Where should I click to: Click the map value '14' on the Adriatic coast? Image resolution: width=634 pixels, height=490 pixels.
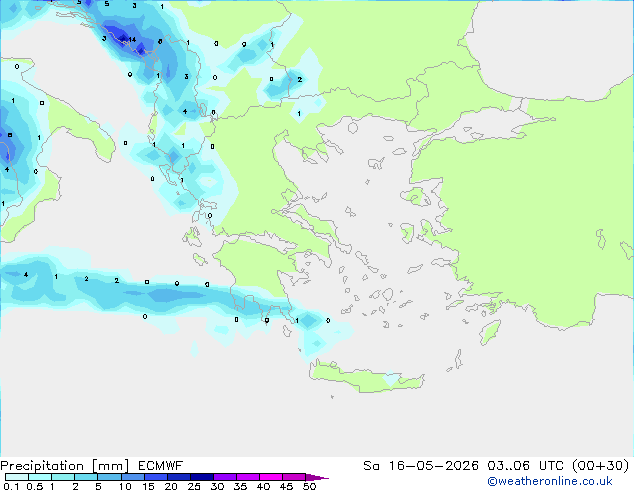(x=132, y=40)
